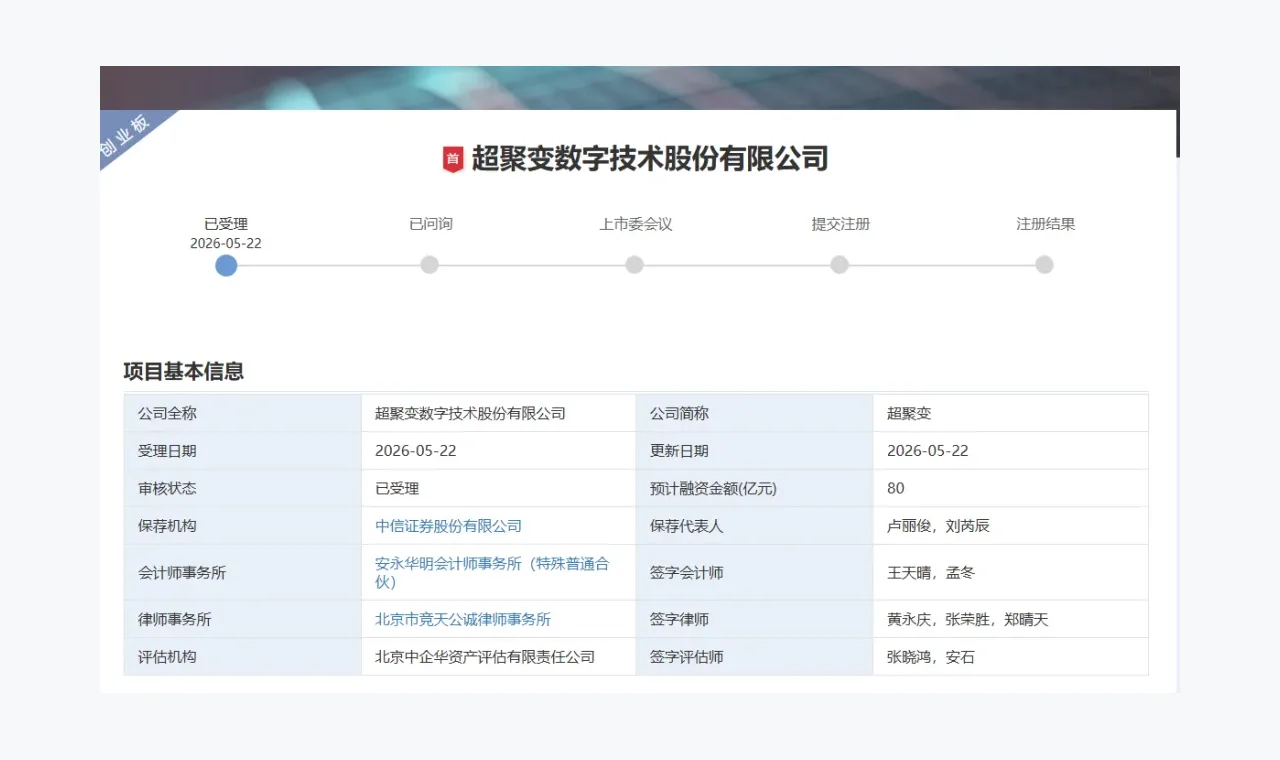Click 北京中企华资产评估有限责任公司 value
Viewport: 1280px width, 760px height.
[485, 657]
